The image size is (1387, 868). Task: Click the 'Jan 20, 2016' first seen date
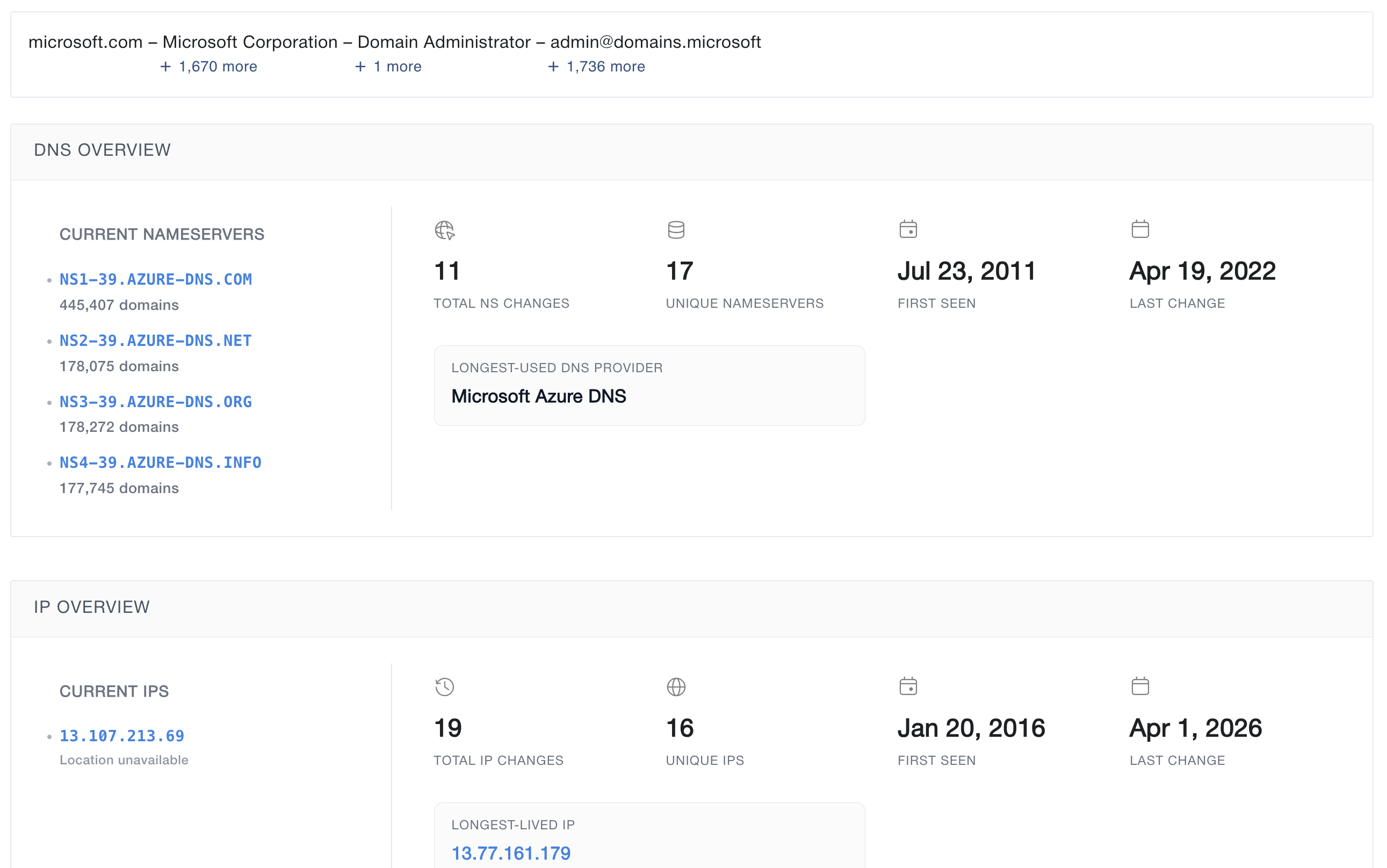[x=971, y=728]
